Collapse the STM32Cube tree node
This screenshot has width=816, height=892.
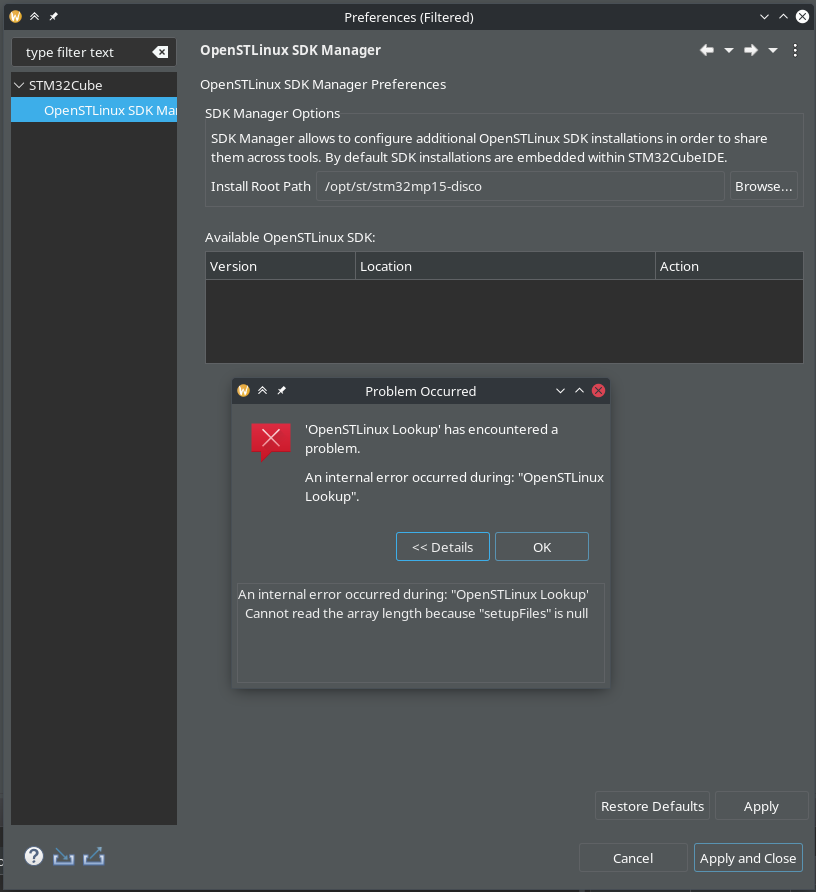17,85
